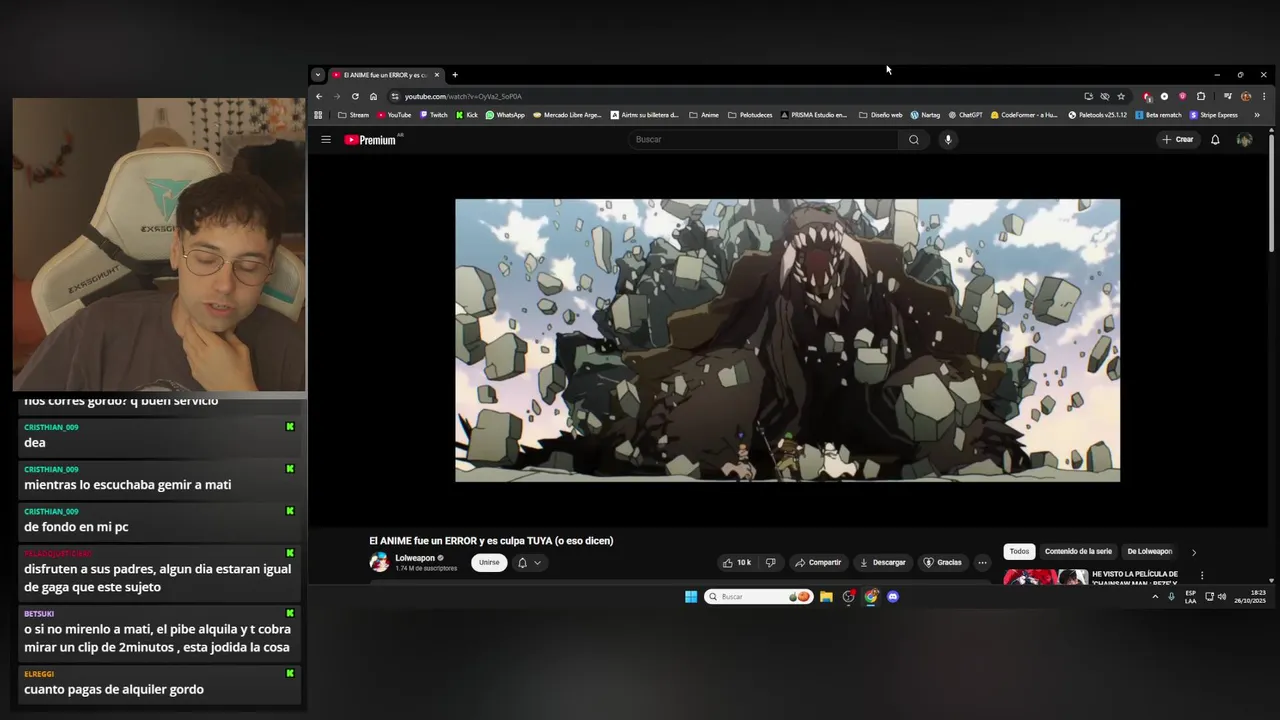Select the Contenido de la serie chip

(1078, 551)
